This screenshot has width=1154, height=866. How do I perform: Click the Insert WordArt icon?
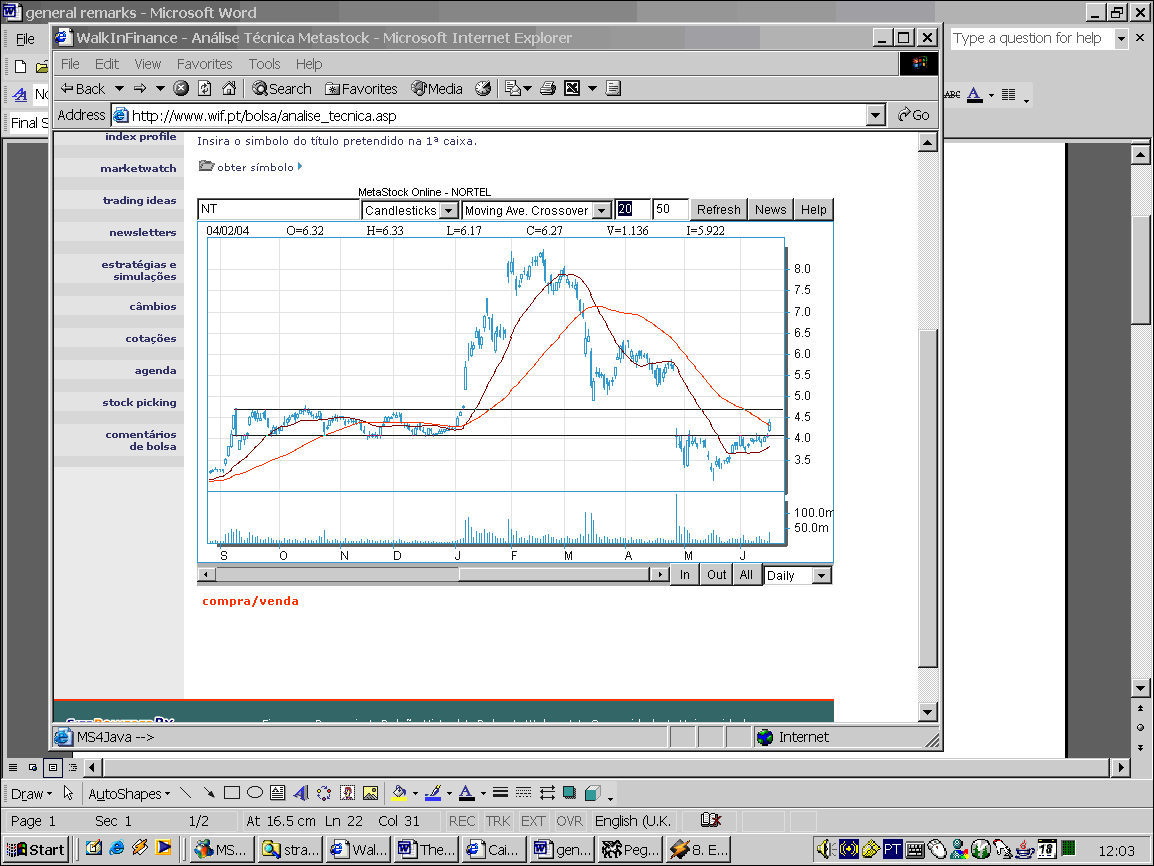(301, 793)
